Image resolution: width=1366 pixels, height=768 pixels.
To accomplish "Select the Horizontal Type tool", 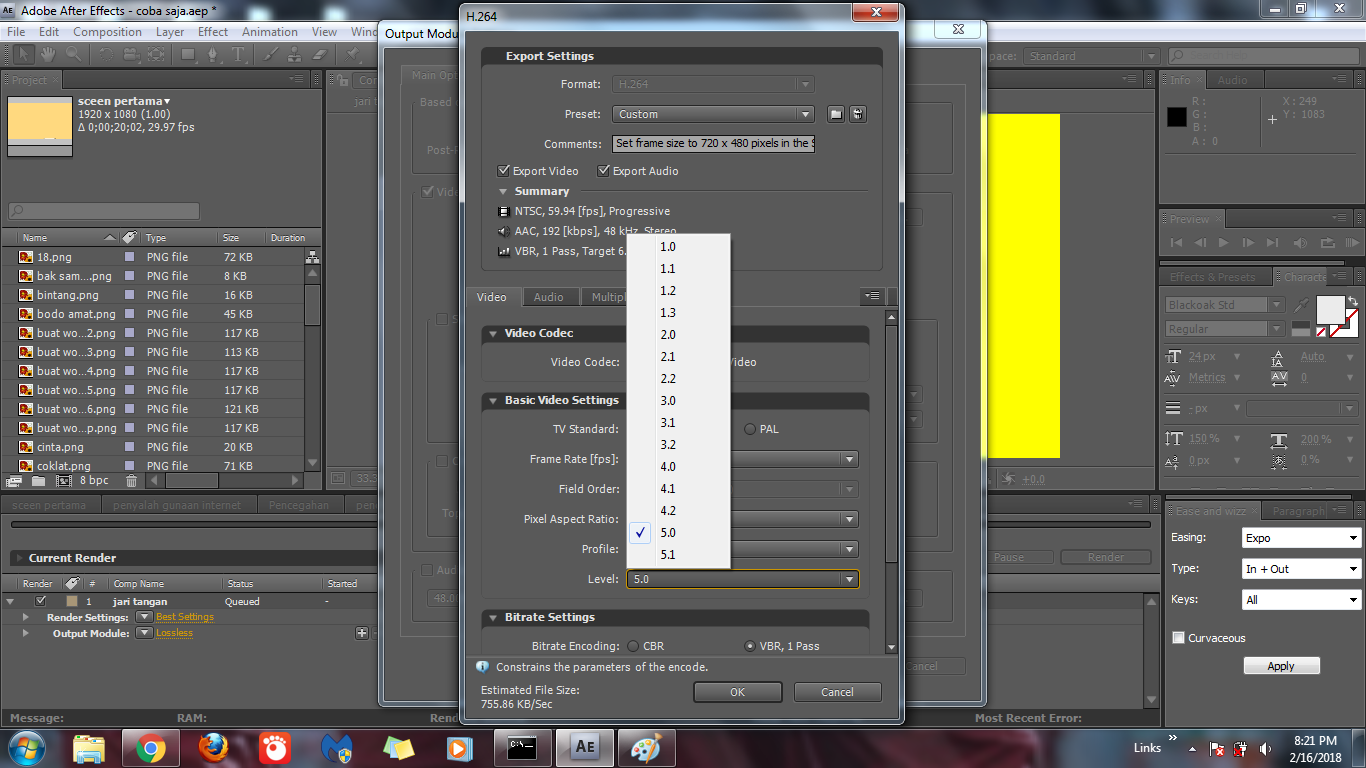I will click(x=239, y=55).
